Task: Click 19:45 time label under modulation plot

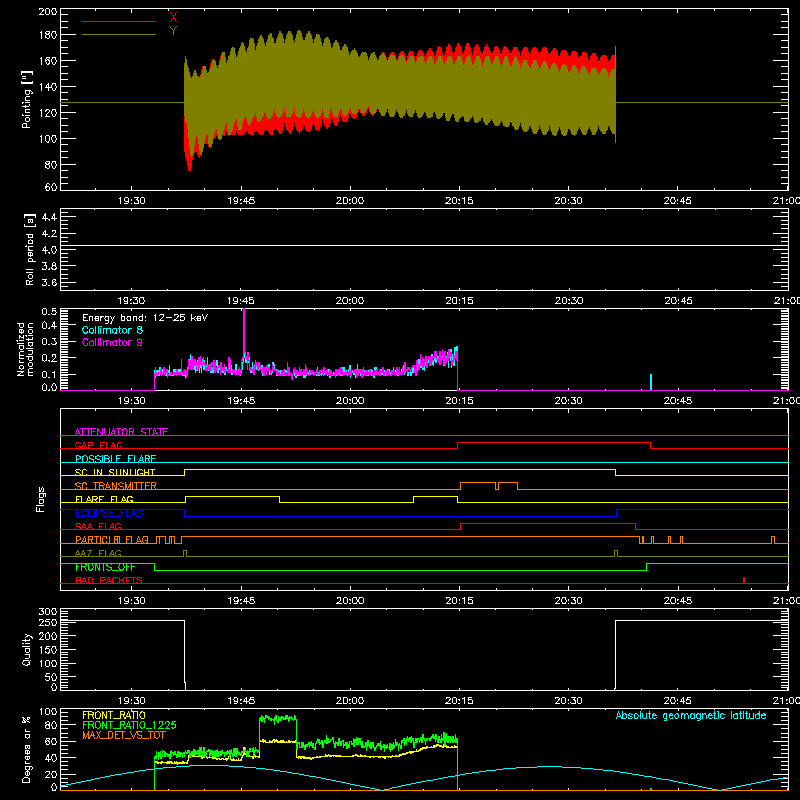Action: click(241, 401)
